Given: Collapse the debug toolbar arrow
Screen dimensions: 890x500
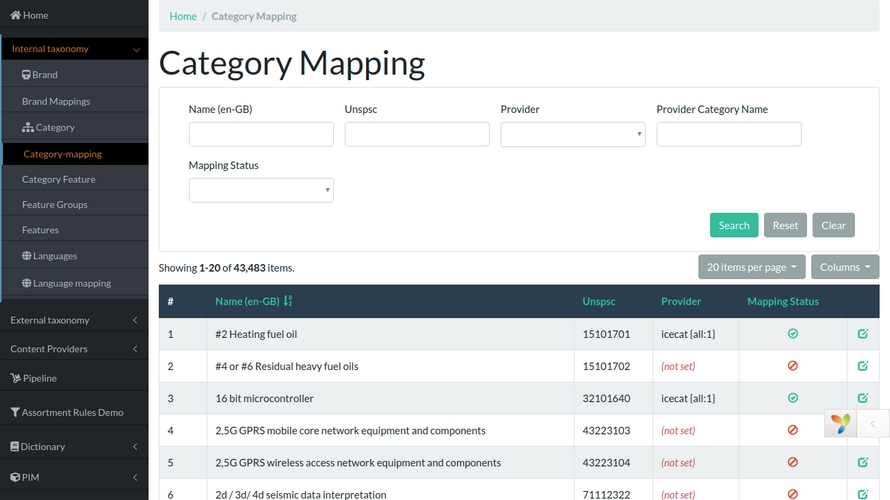Looking at the screenshot, I should point(873,424).
